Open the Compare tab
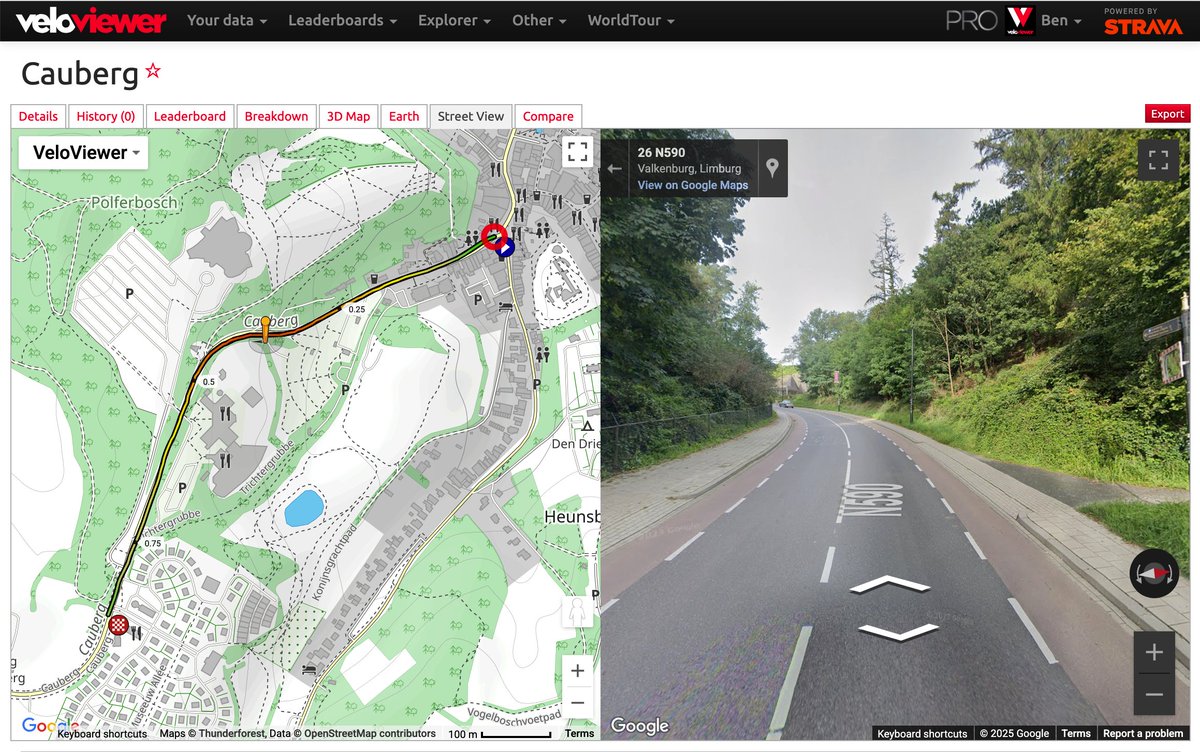Viewport: 1200px width, 752px height. click(548, 116)
